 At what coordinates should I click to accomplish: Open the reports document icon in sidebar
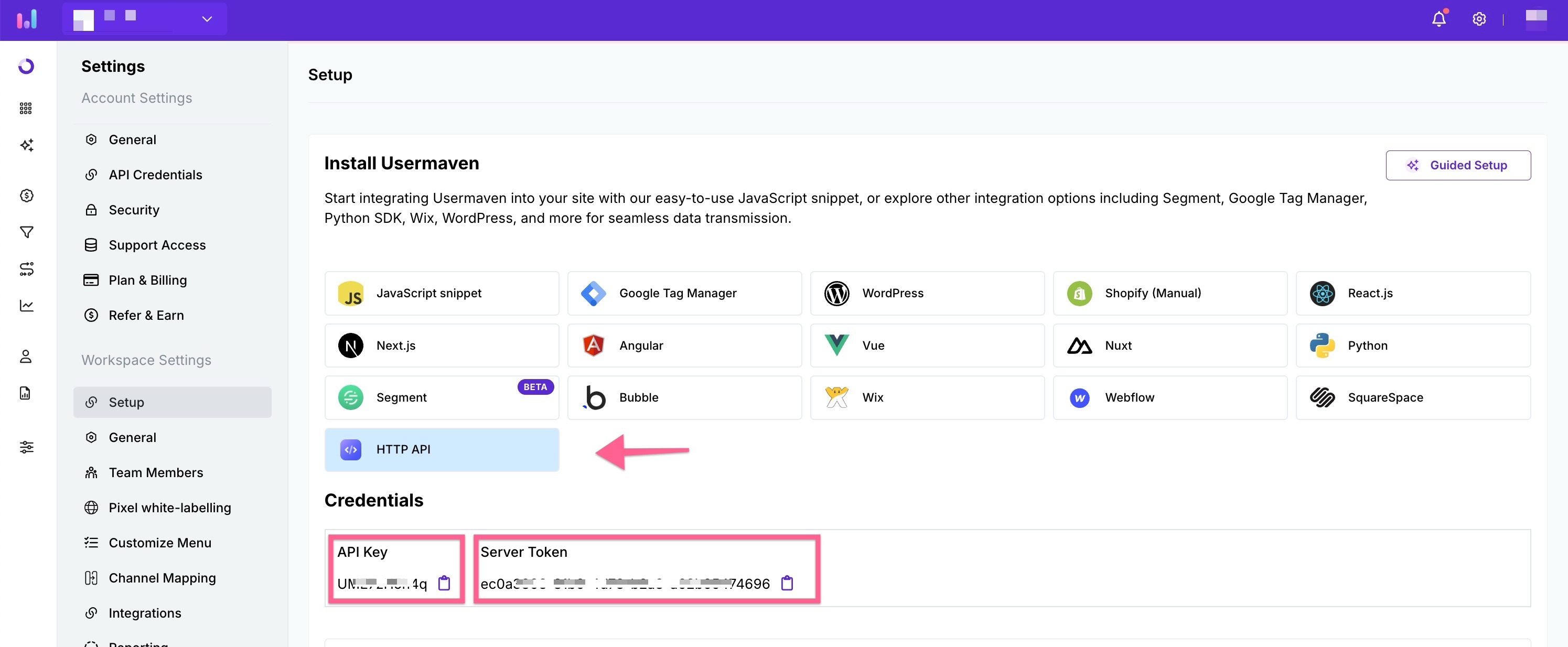tap(26, 393)
